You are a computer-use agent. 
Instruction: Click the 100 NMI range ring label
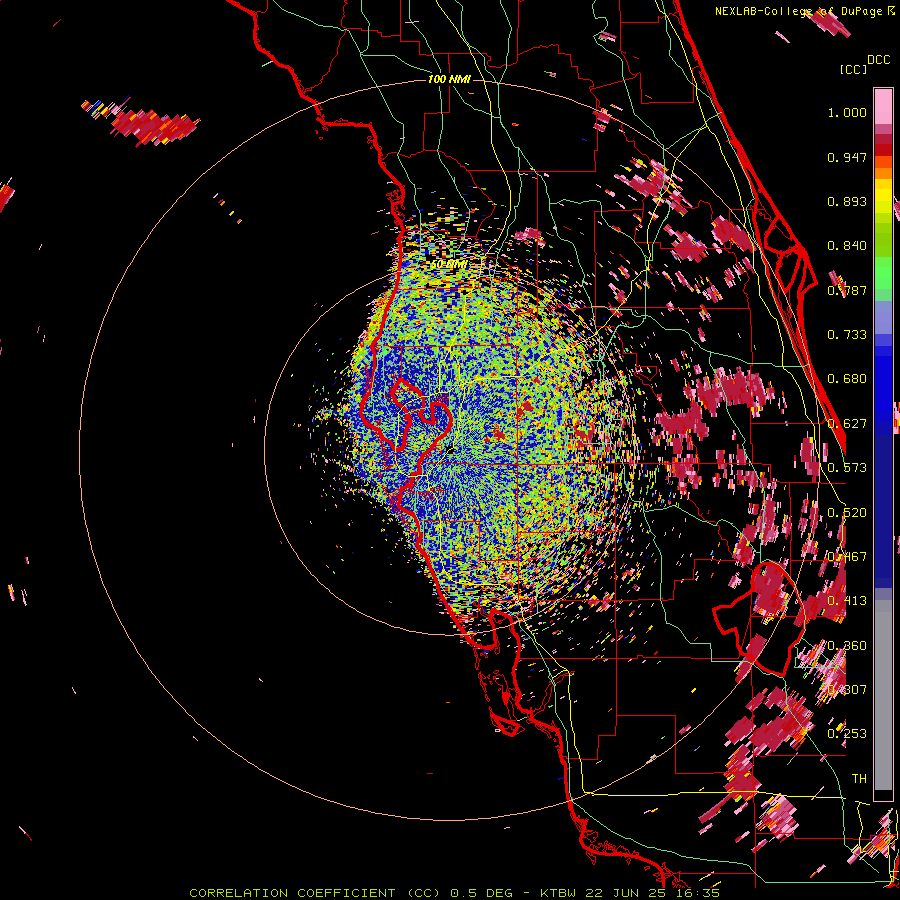[x=449, y=79]
